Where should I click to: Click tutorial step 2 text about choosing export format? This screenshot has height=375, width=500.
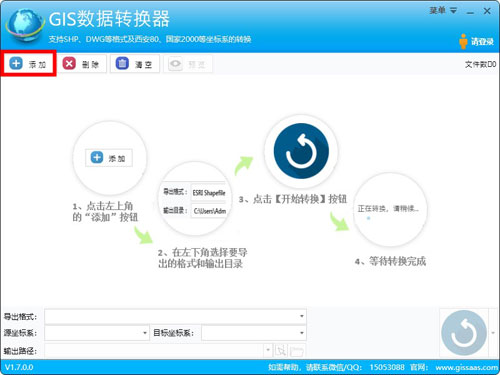tap(203, 258)
